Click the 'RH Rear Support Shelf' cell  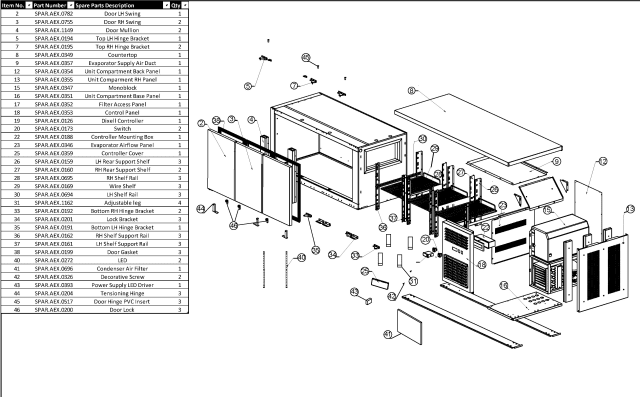click(122, 170)
